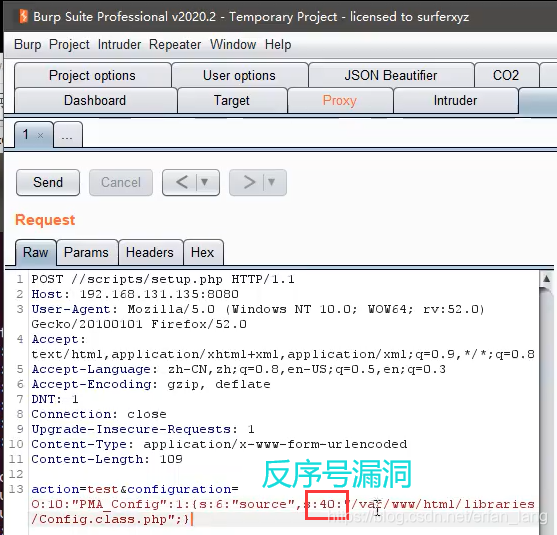
Task: Open the Help menu
Action: click(x=278, y=45)
